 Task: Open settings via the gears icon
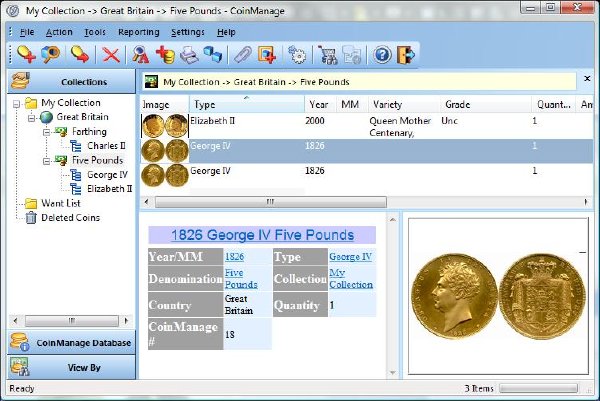click(x=297, y=54)
